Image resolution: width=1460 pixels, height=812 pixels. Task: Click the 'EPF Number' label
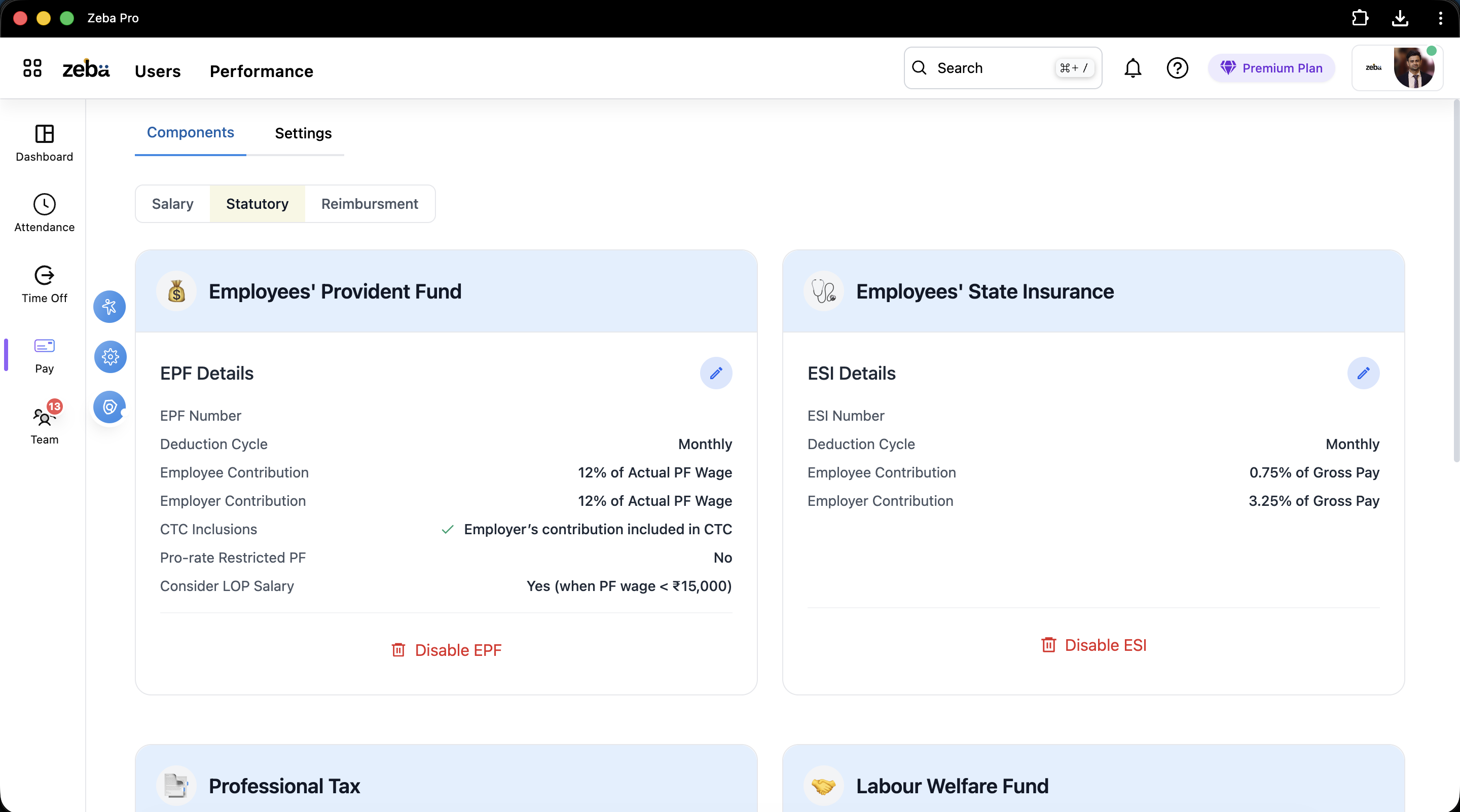point(201,416)
